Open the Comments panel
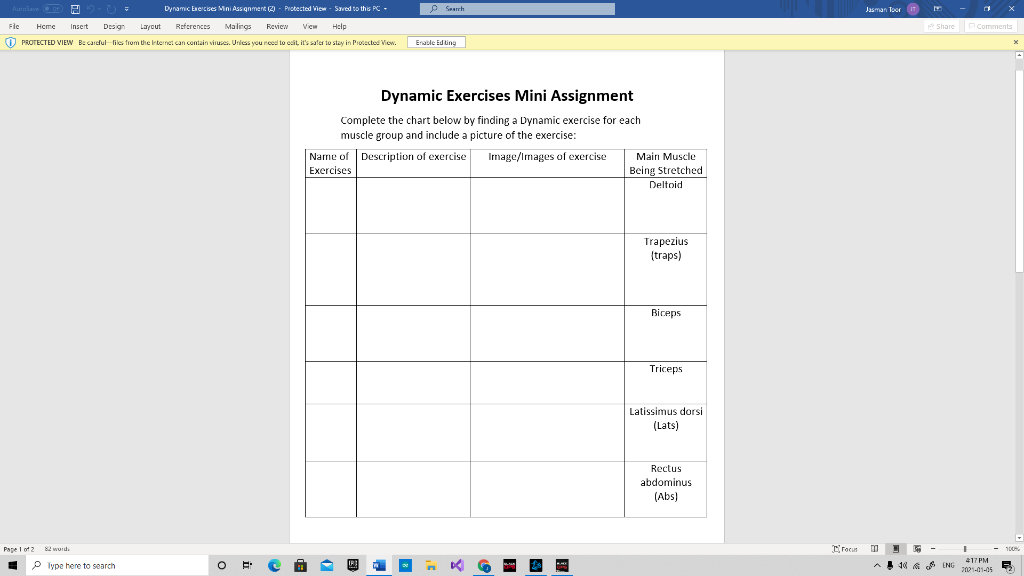 click(x=992, y=26)
